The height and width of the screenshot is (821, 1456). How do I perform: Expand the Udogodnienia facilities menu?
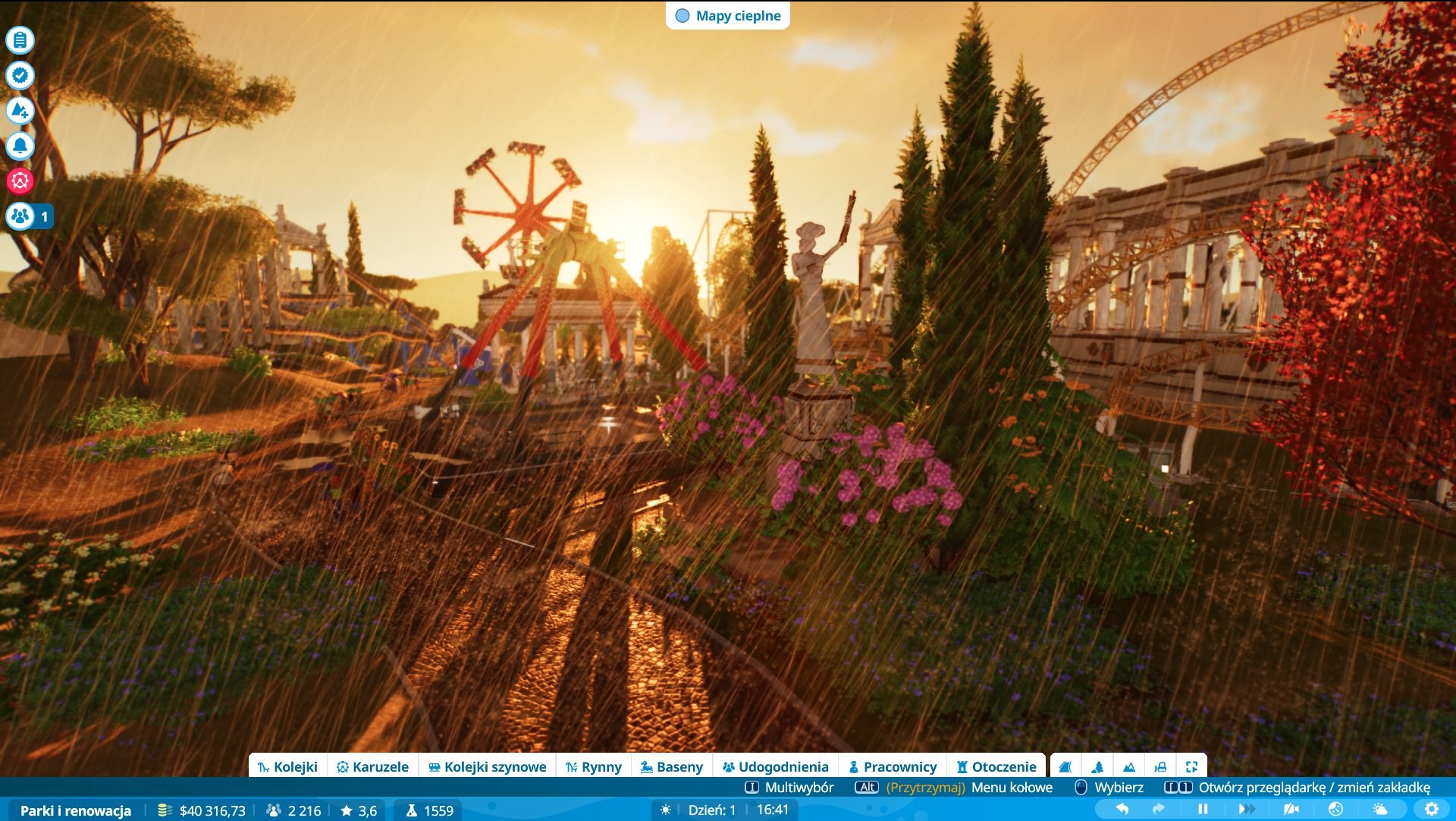[774, 767]
